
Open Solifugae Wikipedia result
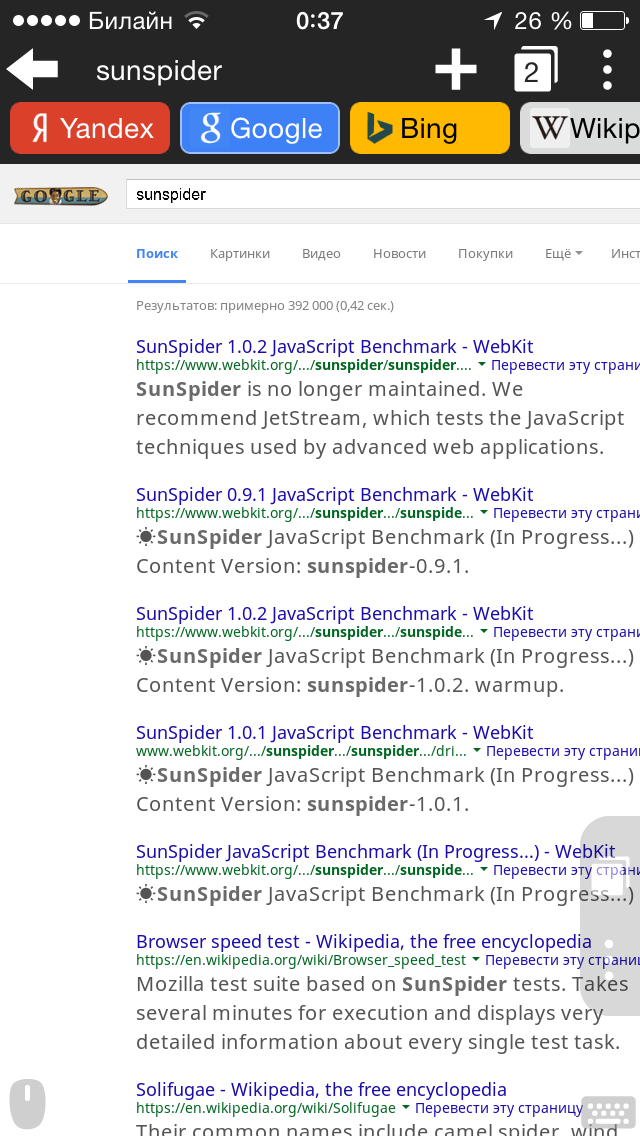pyautogui.click(x=321, y=1090)
